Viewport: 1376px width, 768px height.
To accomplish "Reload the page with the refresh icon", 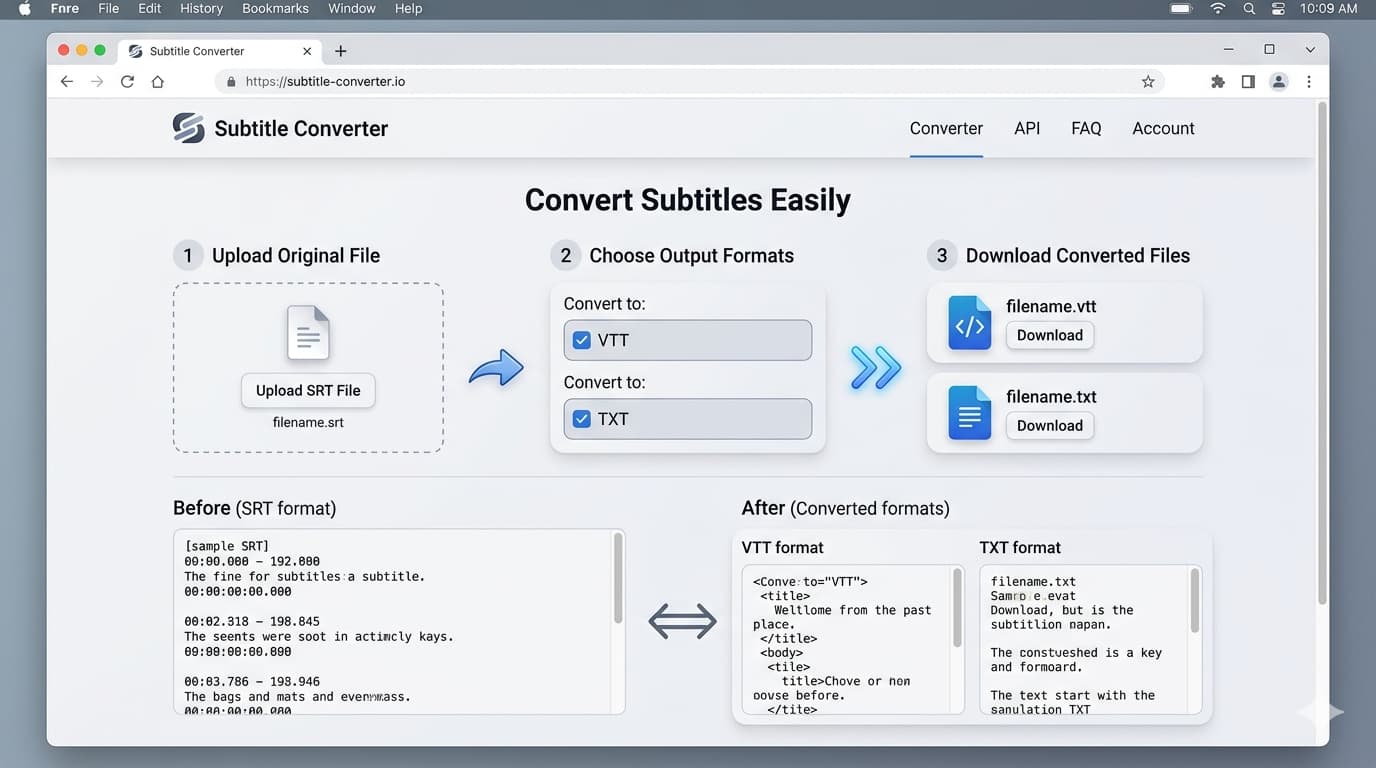I will pos(127,82).
